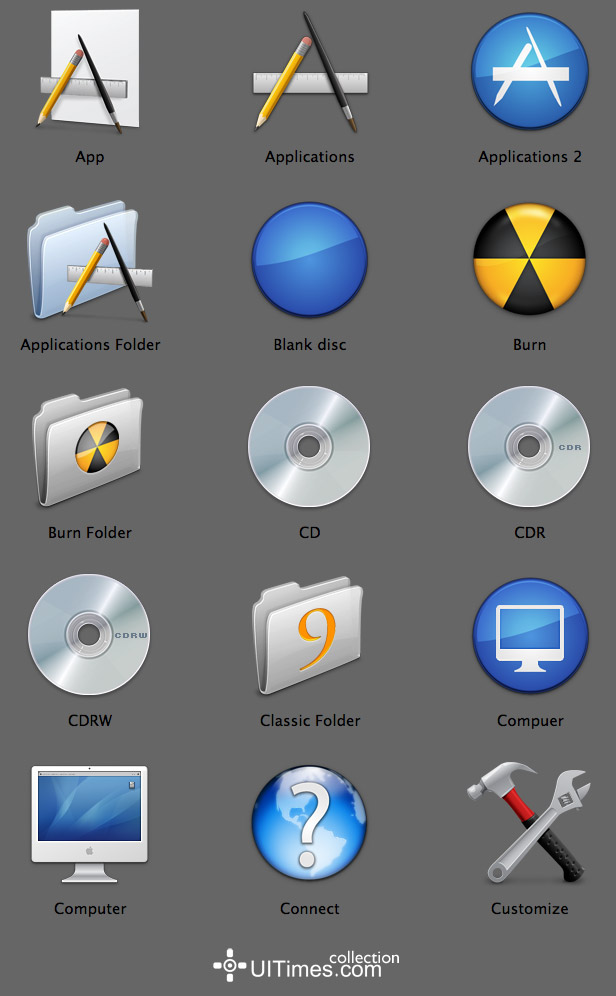Viewport: 616px width, 996px height.
Task: Click the blue round Compuer monitor icon
Action: pos(530,635)
